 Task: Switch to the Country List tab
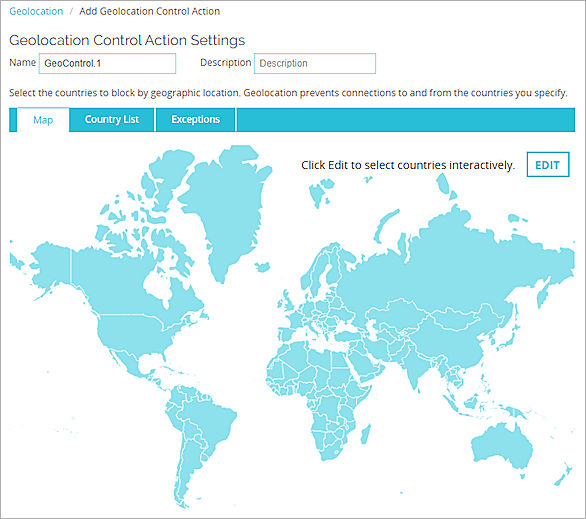[112, 120]
